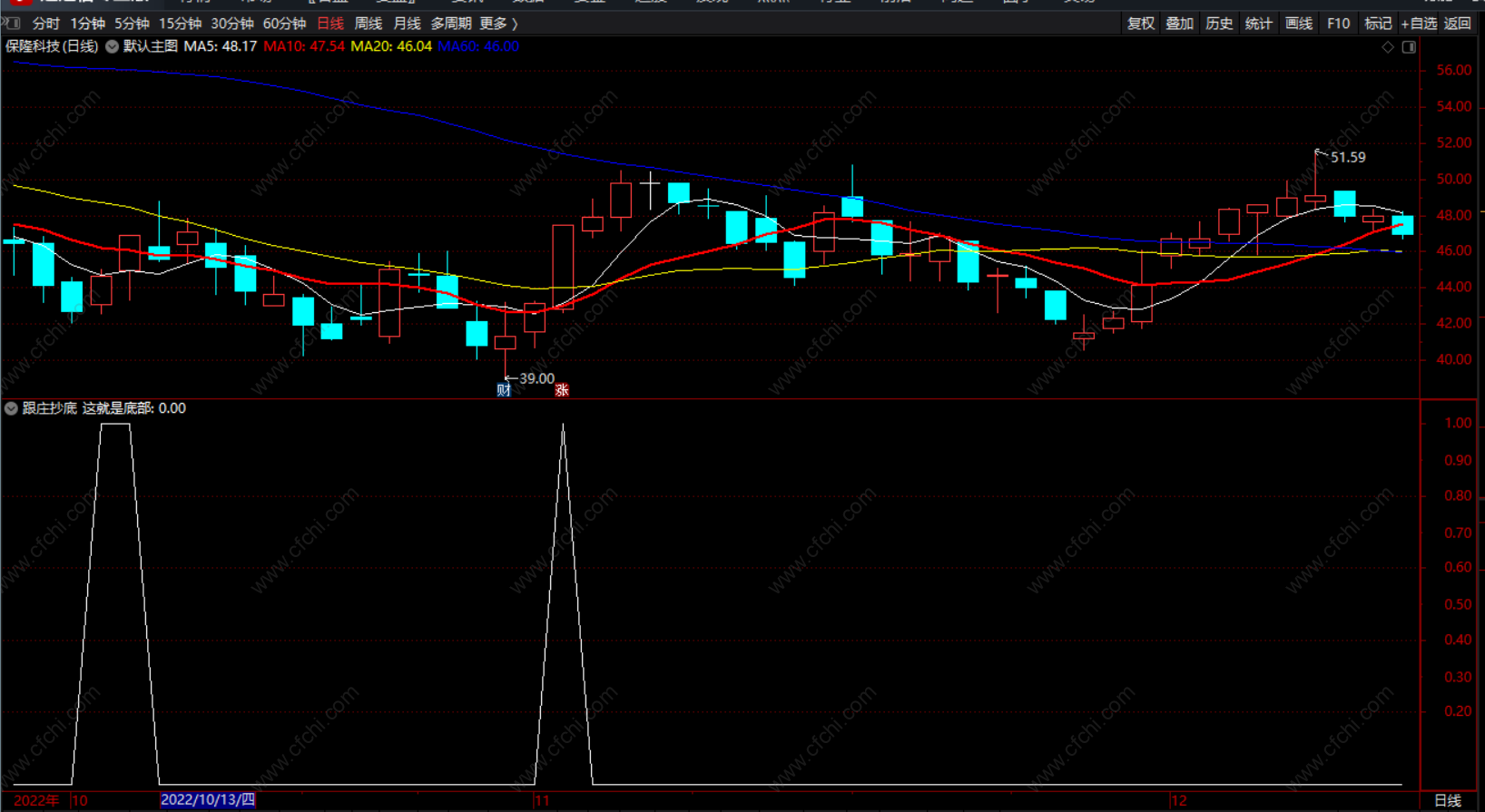This screenshot has height=812, width=1485.
Task: Click the 51.59 high price label
Action: (x=1348, y=158)
